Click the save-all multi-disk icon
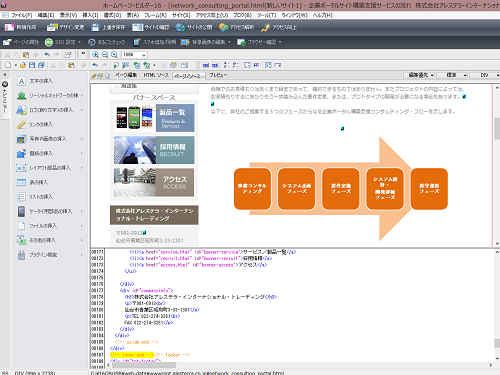 pos(41,65)
